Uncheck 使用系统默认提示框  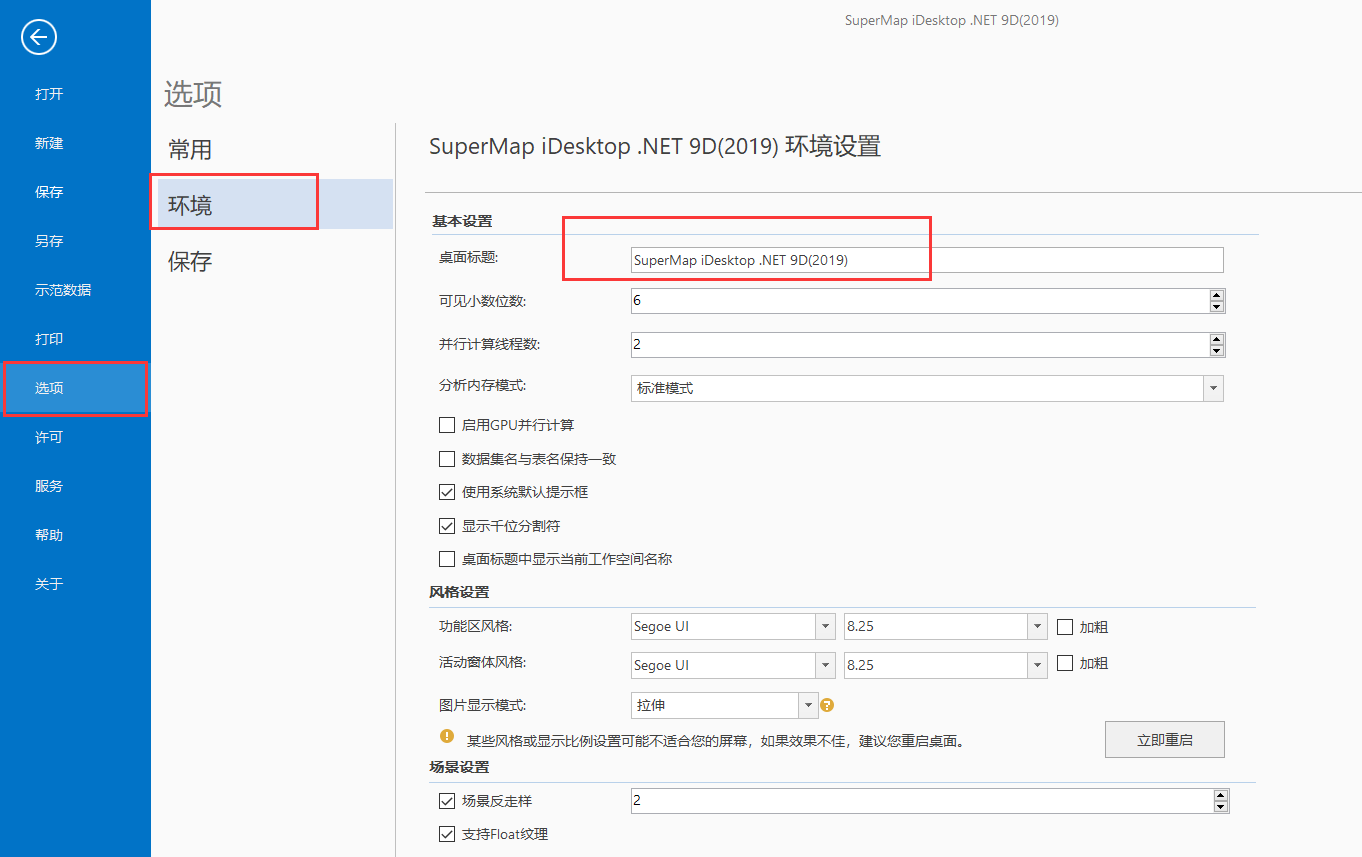point(447,492)
